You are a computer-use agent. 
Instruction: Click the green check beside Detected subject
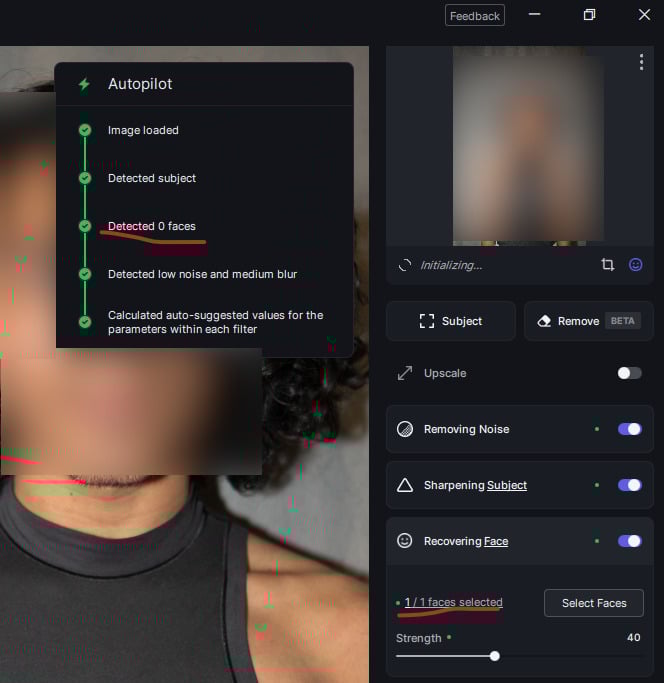pos(85,178)
